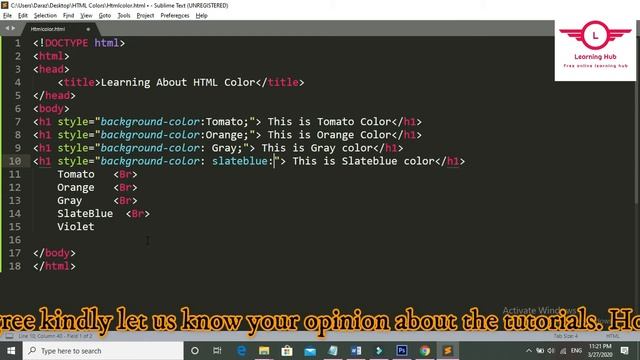Click the closing html tag on line 18
The width and height of the screenshot is (640, 360).
tap(54, 266)
